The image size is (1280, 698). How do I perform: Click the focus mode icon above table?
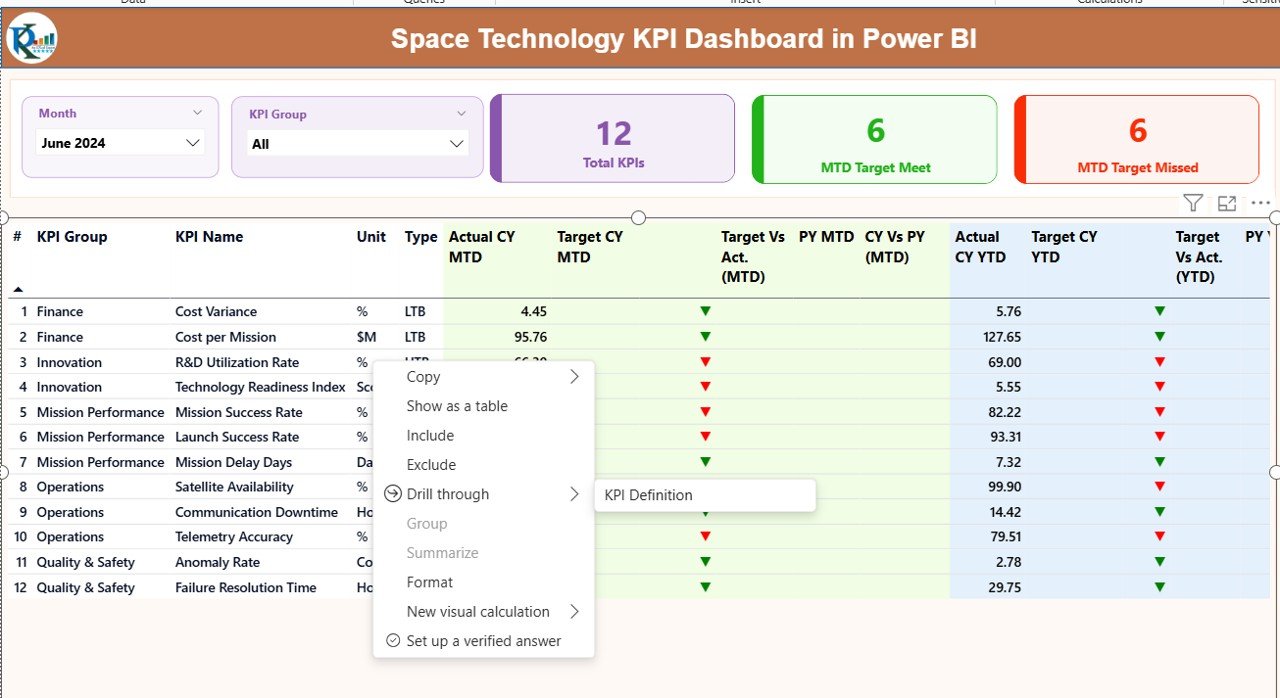pos(1227,204)
